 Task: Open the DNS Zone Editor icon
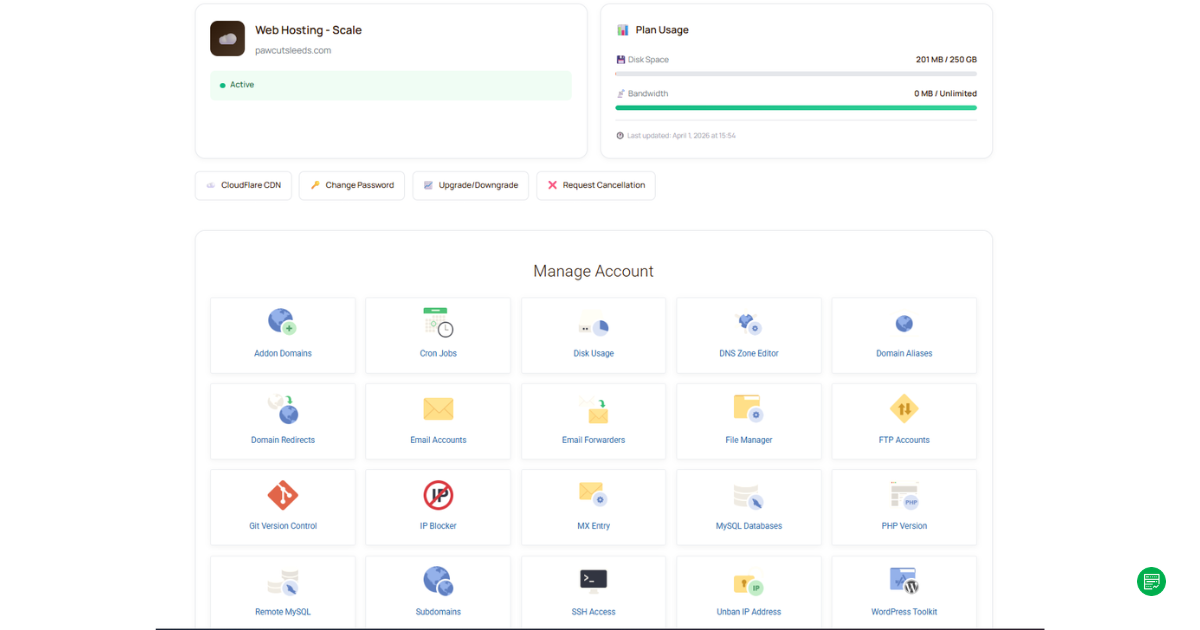coord(749,323)
